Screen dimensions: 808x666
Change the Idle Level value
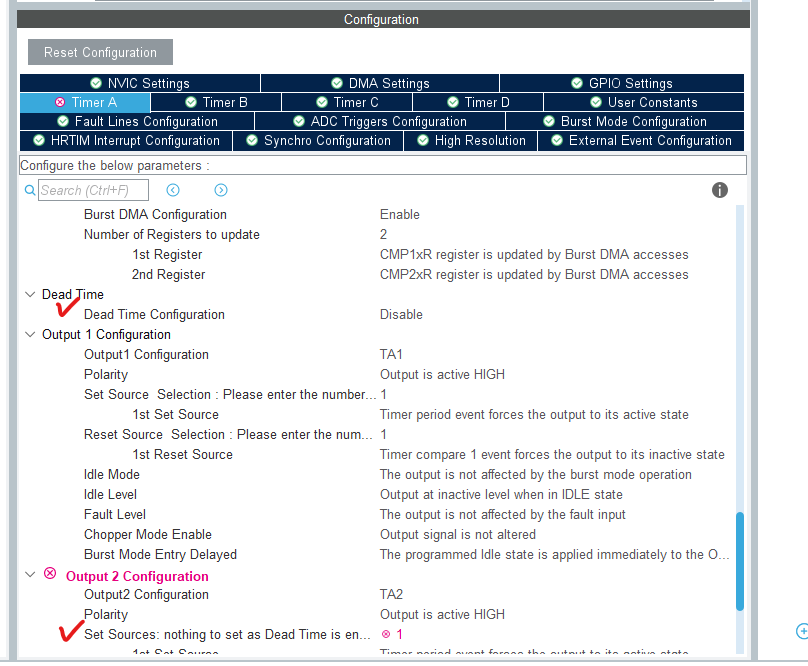(x=501, y=495)
